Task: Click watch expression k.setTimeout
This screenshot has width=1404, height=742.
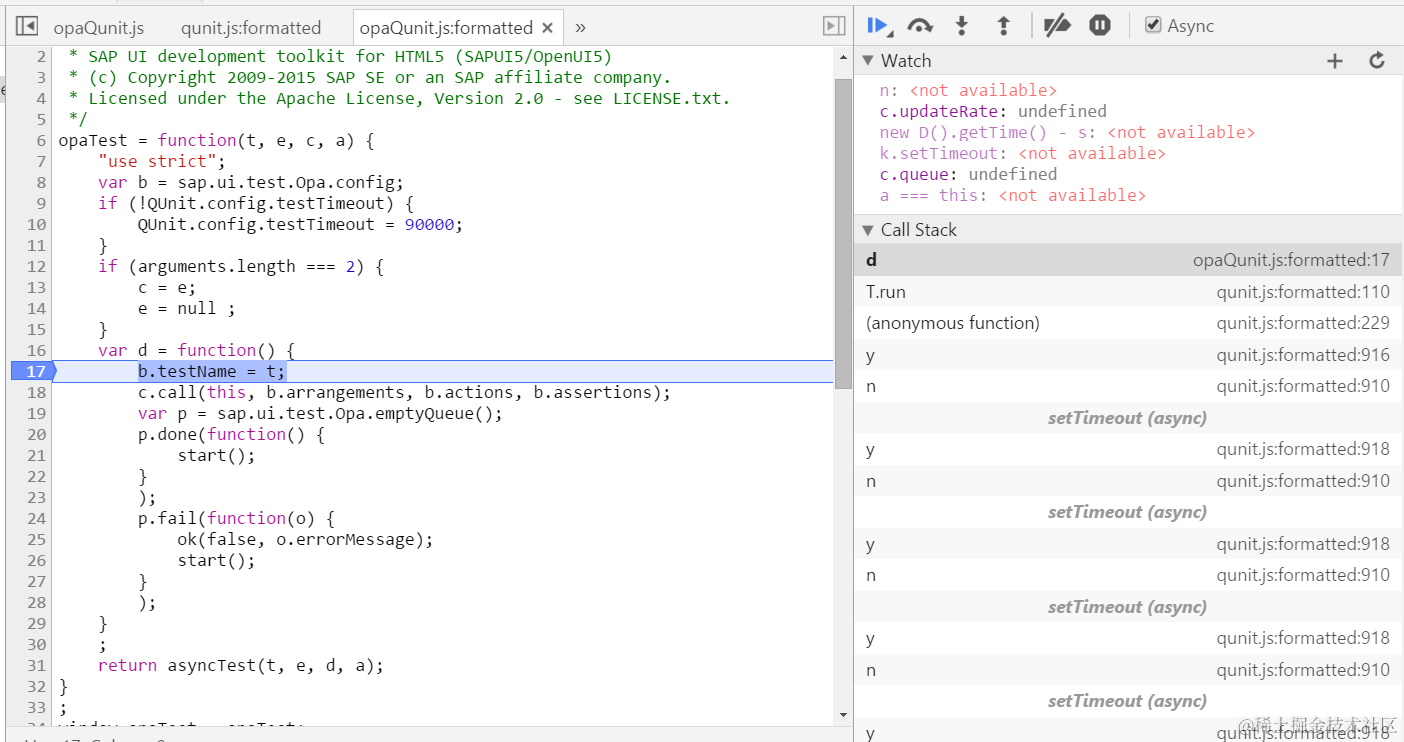Action: (x=1022, y=153)
